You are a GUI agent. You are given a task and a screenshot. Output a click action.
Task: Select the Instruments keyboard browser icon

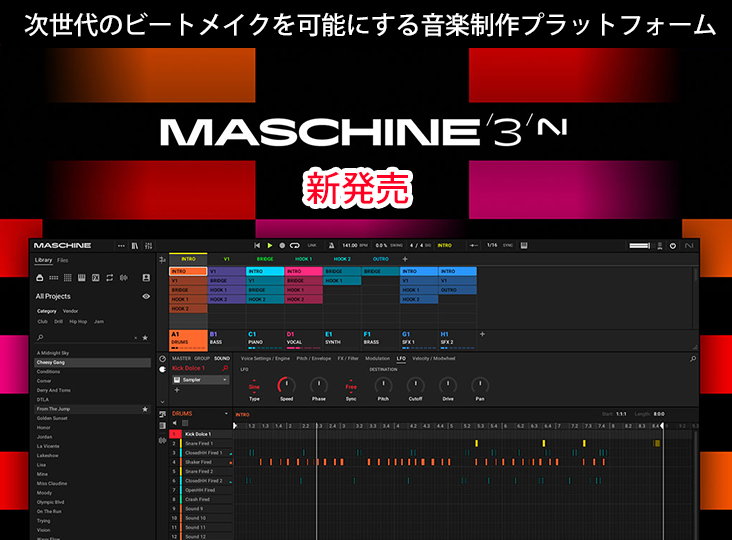pos(82,278)
